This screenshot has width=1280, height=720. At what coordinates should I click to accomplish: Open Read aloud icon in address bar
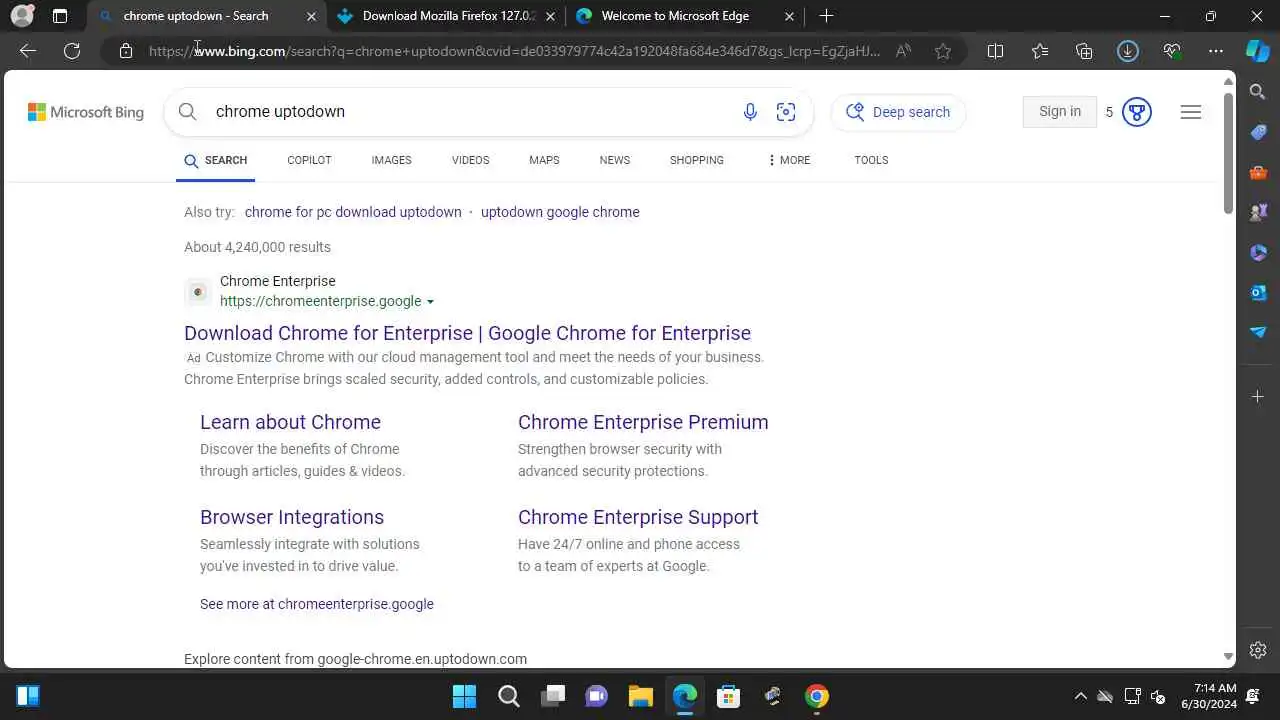pyautogui.click(x=903, y=51)
